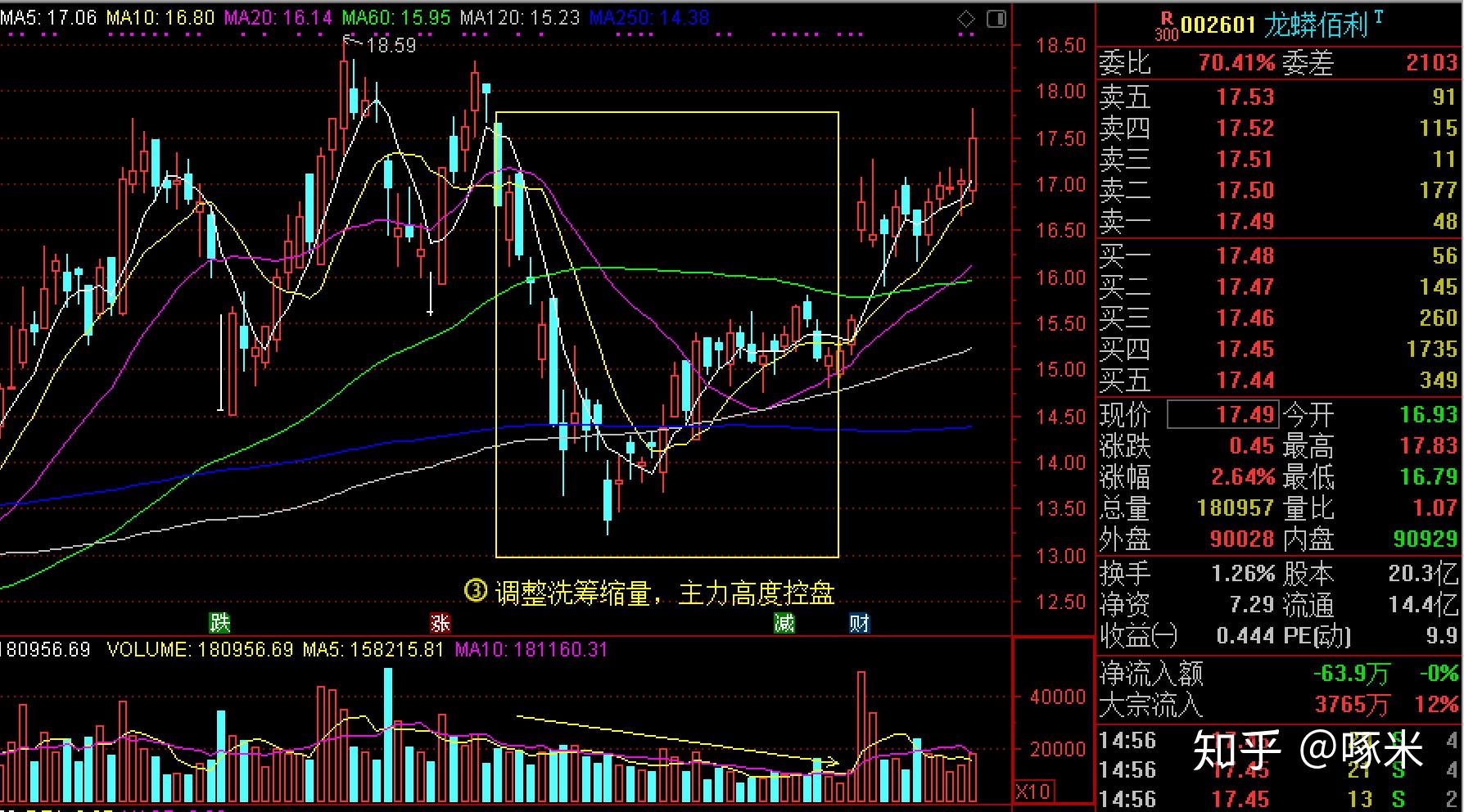Click the 内盘 value 90929
This screenshot has height=812, width=1464.
[x=1426, y=539]
